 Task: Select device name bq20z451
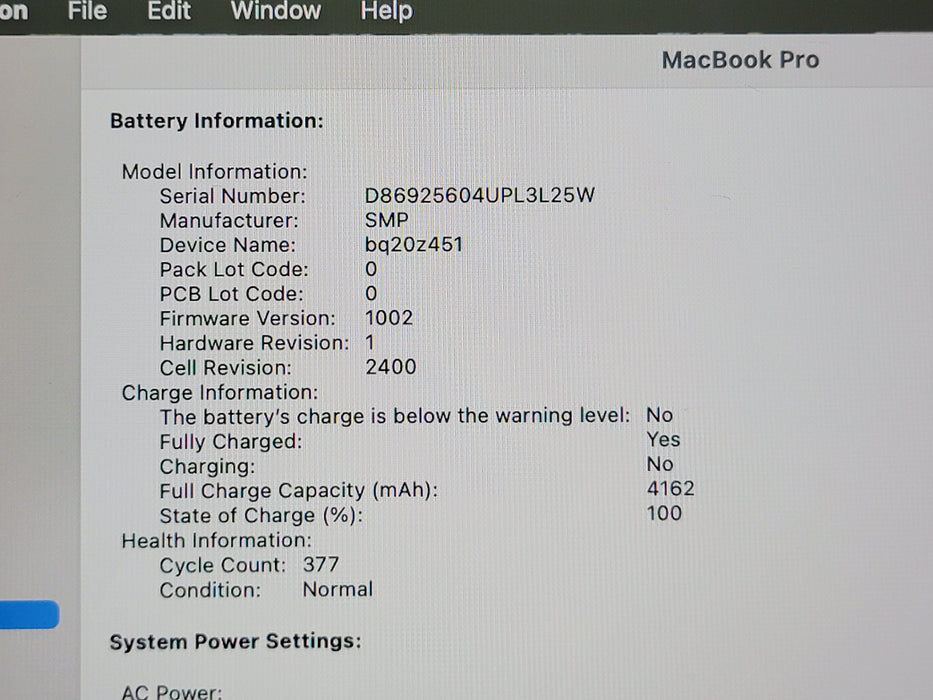click(414, 245)
